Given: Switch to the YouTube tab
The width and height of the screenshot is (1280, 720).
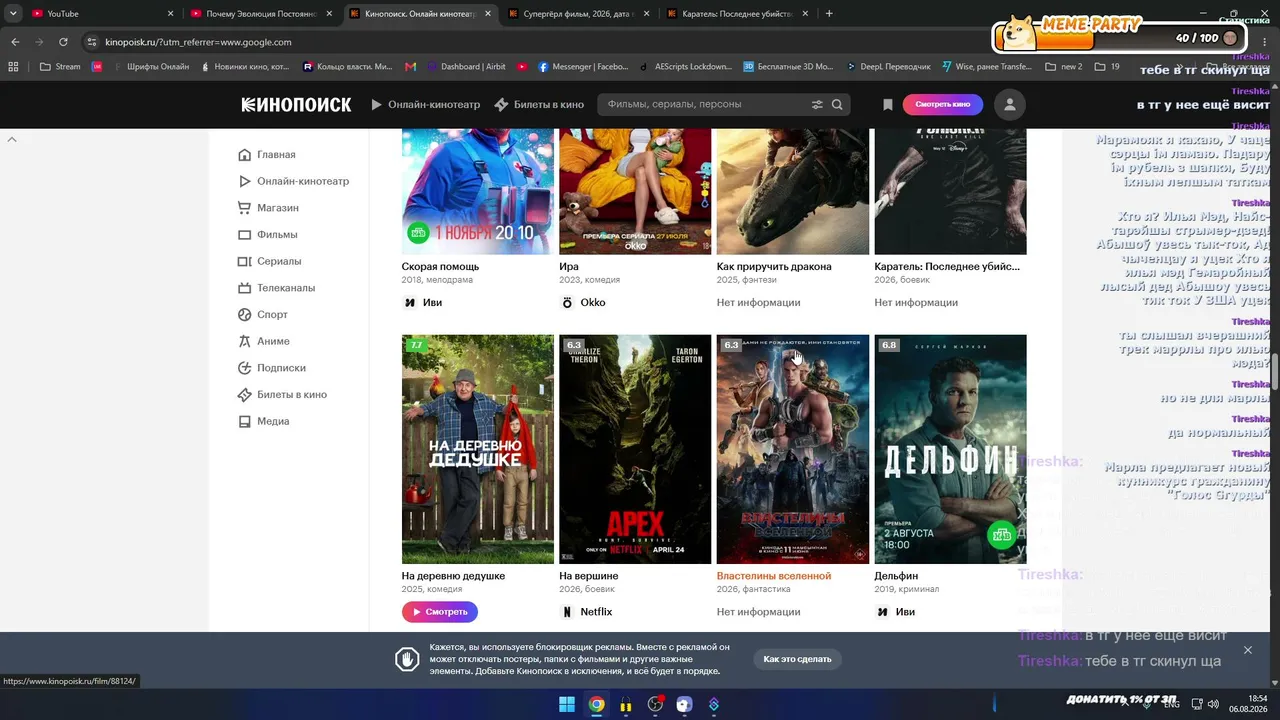Looking at the screenshot, I should coord(100,14).
